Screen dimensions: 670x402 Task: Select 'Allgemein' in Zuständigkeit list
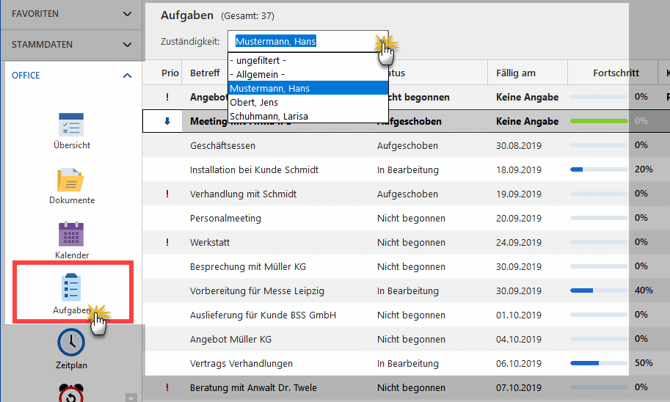click(256, 74)
